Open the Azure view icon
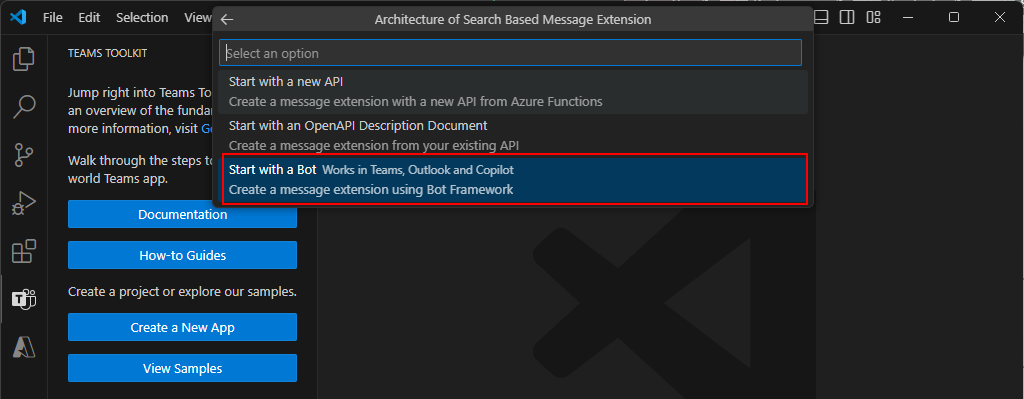Screen dimensions: 1024x399 pyautogui.click(x=24, y=346)
